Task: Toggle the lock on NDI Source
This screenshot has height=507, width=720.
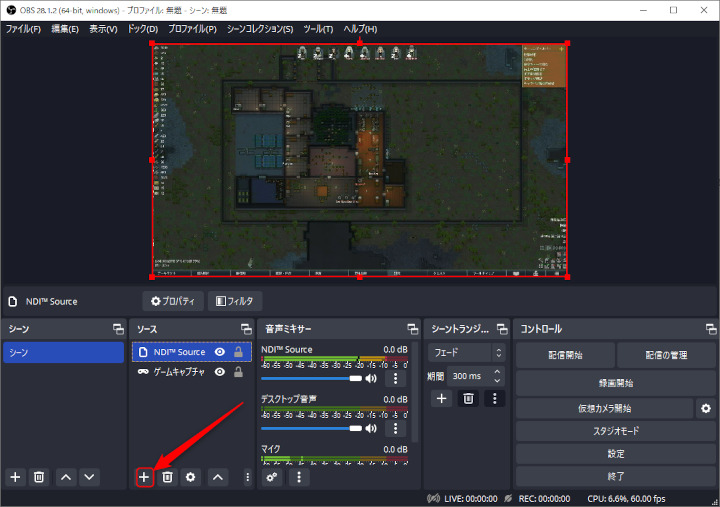Action: 238,352
